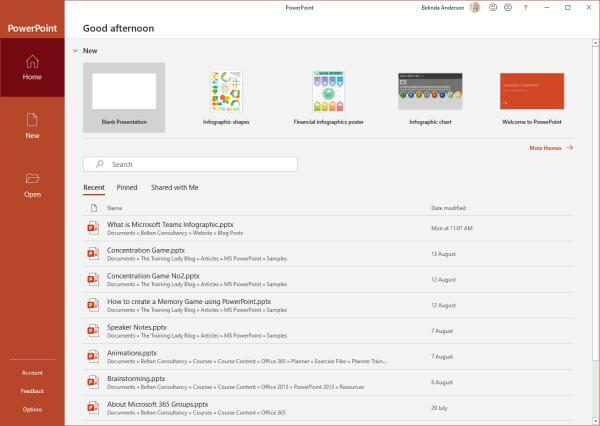Open the Home section in sidebar
The height and width of the screenshot is (426, 600).
pyautogui.click(x=32, y=67)
